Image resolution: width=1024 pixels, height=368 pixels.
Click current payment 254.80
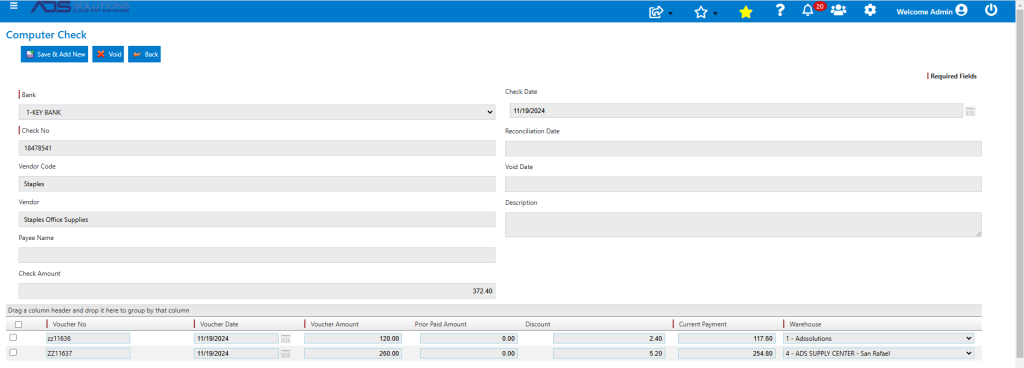[x=727, y=354]
